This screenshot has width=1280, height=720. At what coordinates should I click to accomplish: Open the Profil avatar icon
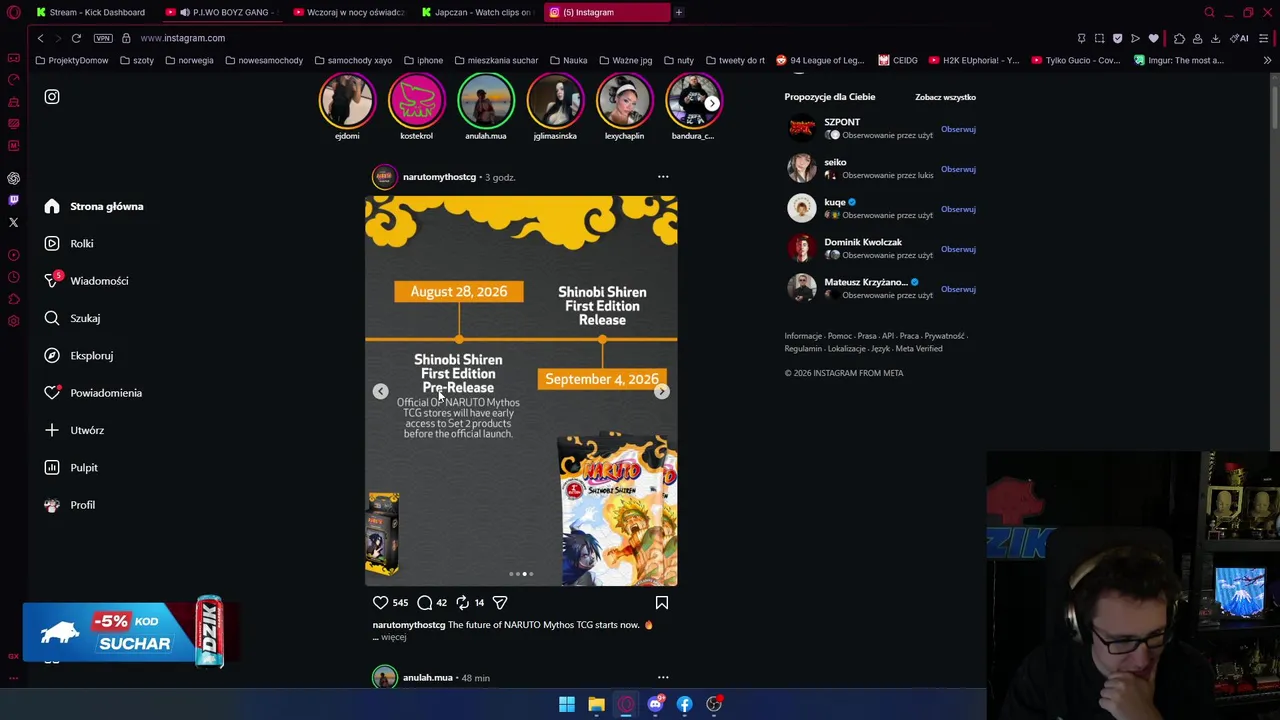tap(52, 505)
